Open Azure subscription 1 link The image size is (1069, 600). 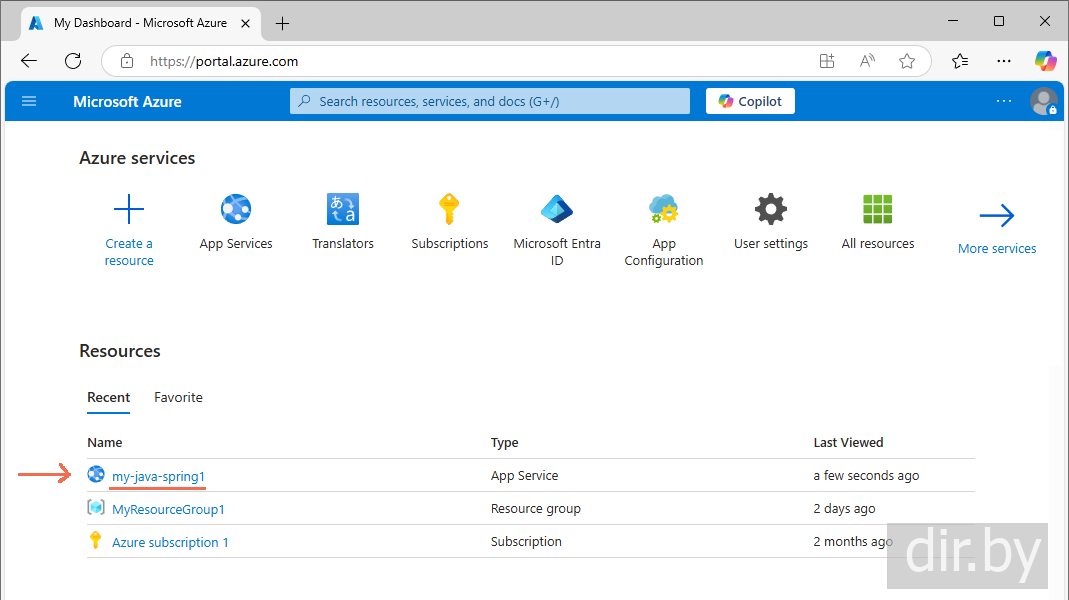click(x=170, y=542)
